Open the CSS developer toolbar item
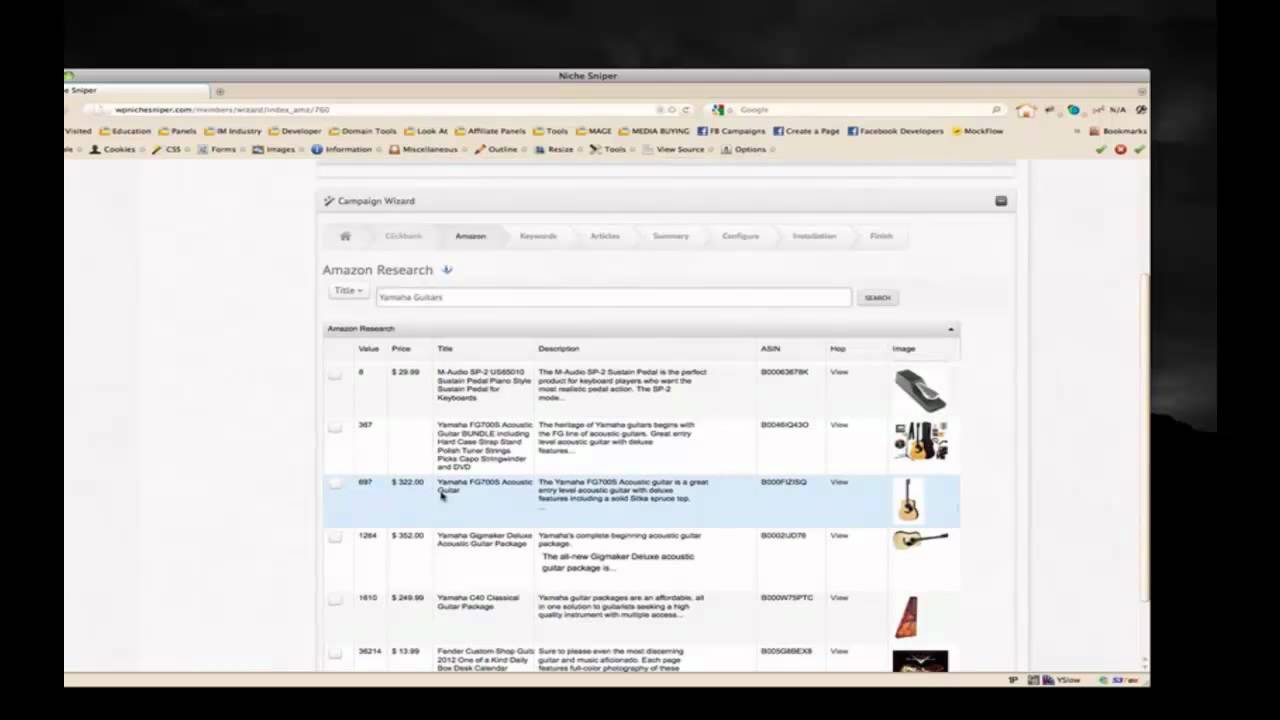Image resolution: width=1280 pixels, height=720 pixels. click(x=166, y=150)
